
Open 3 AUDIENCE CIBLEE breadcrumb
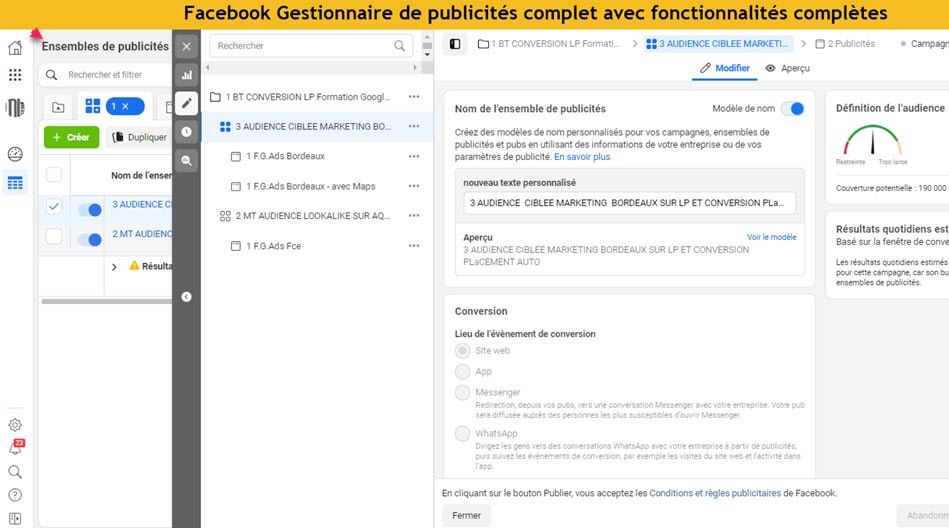tap(718, 44)
